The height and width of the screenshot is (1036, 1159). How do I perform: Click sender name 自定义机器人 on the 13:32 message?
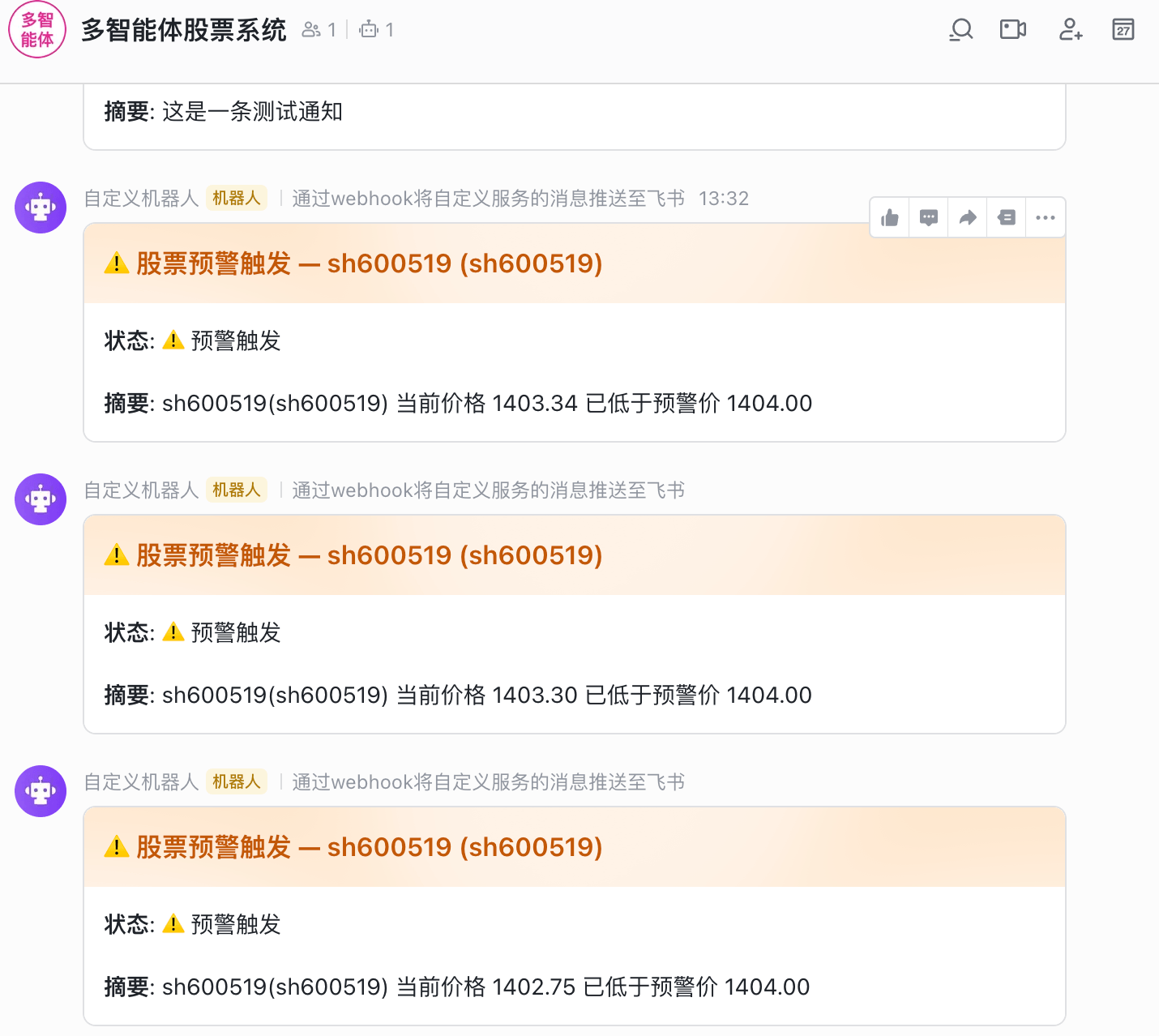142,199
